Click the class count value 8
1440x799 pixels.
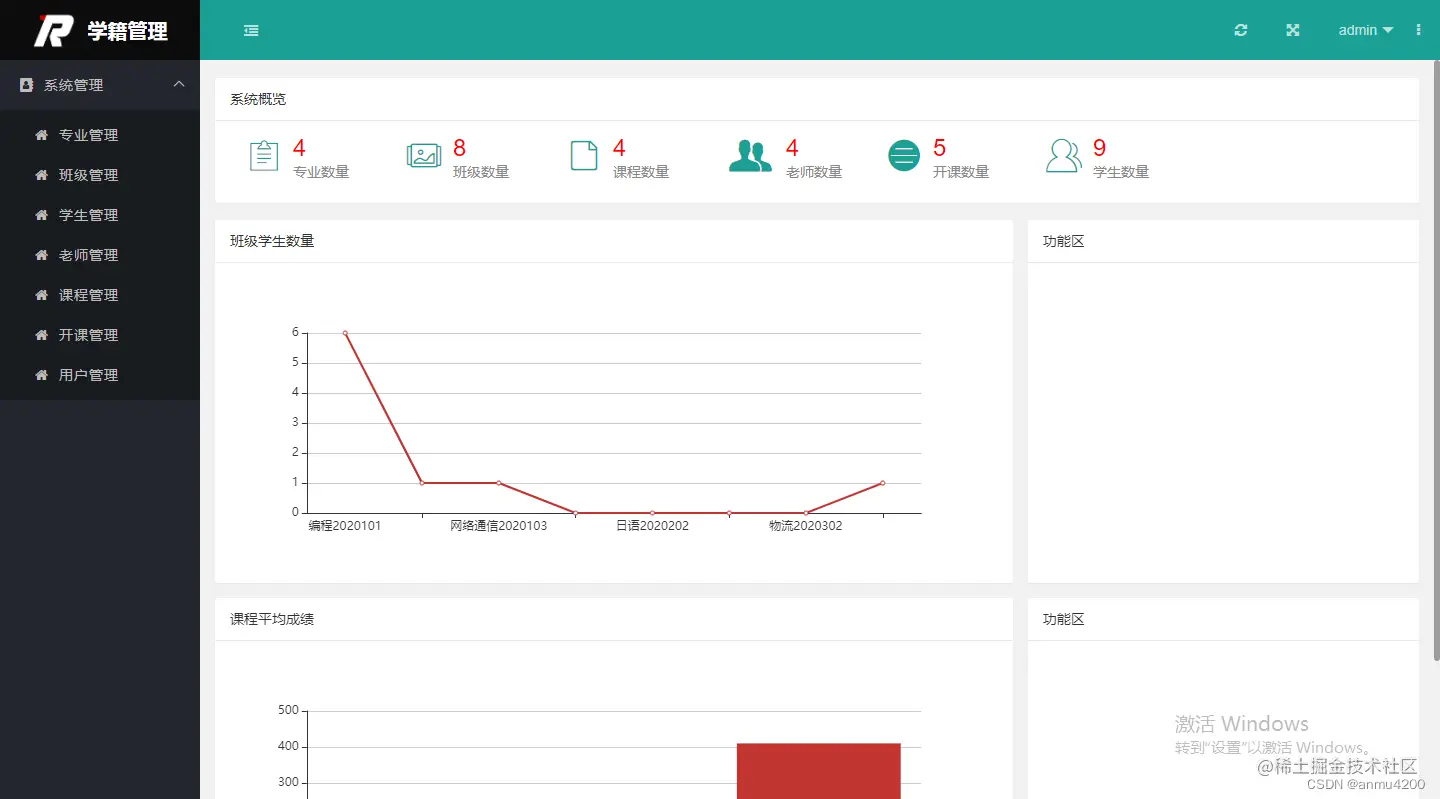tap(460, 148)
